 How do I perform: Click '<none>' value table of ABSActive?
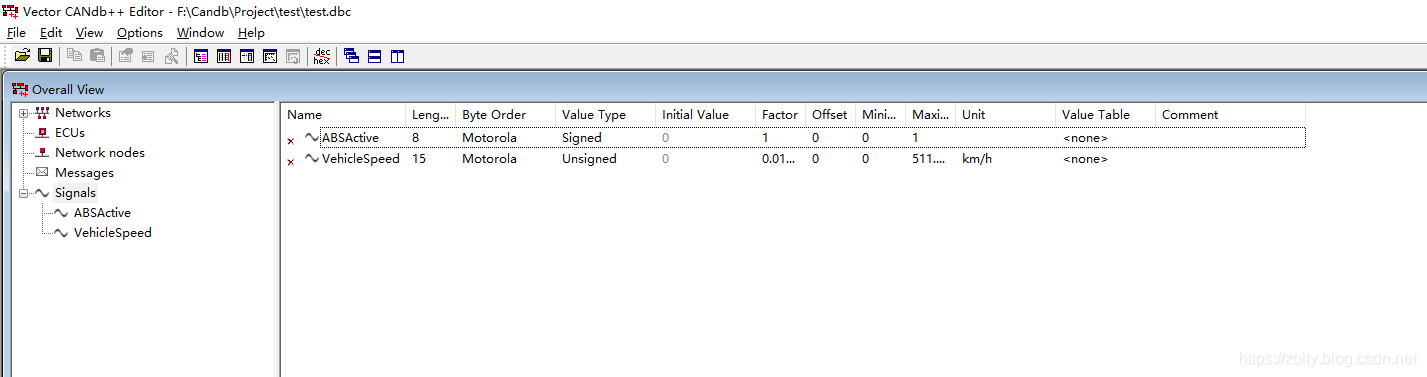(x=1085, y=138)
